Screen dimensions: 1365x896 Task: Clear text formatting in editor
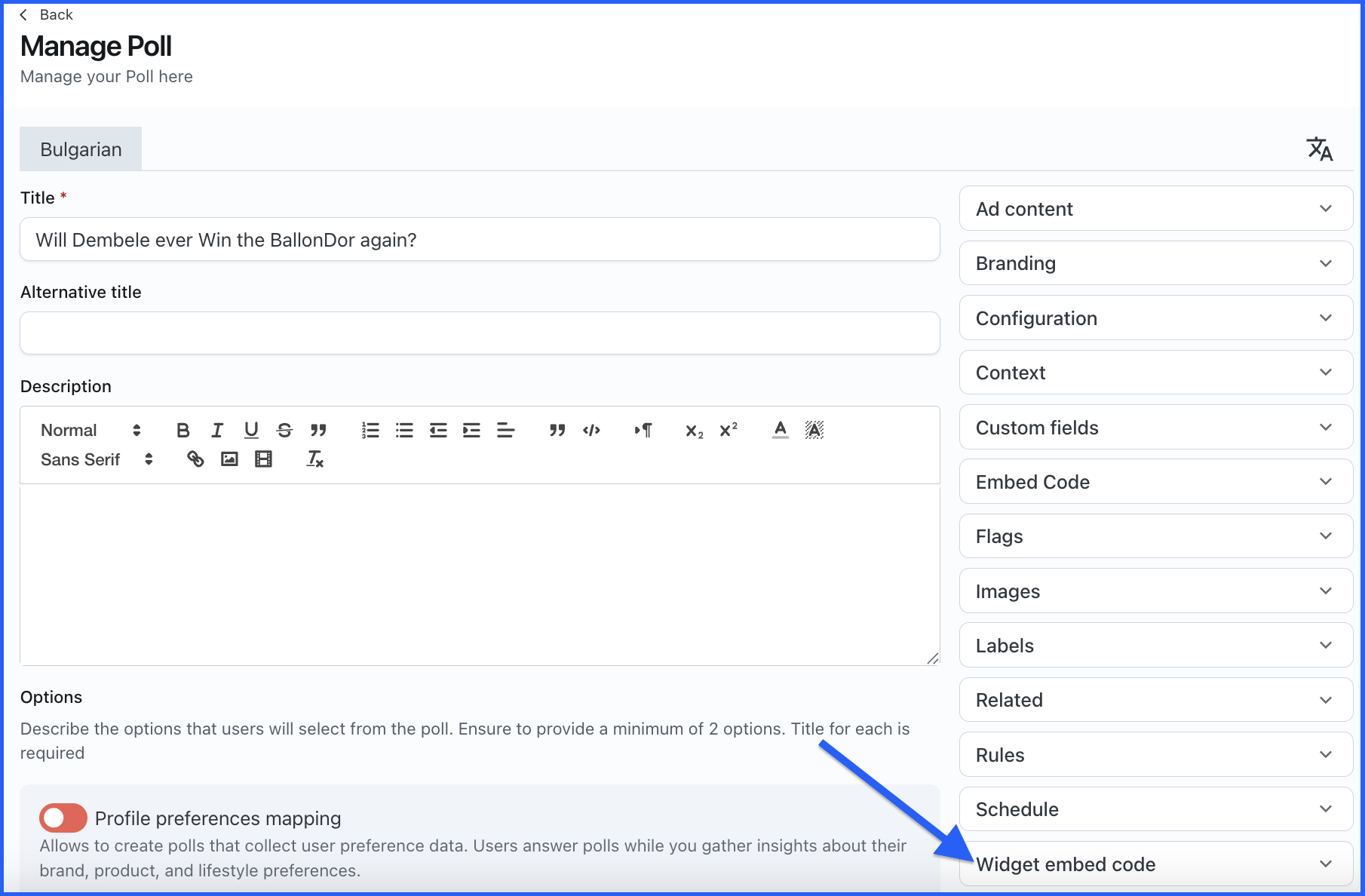tap(315, 459)
